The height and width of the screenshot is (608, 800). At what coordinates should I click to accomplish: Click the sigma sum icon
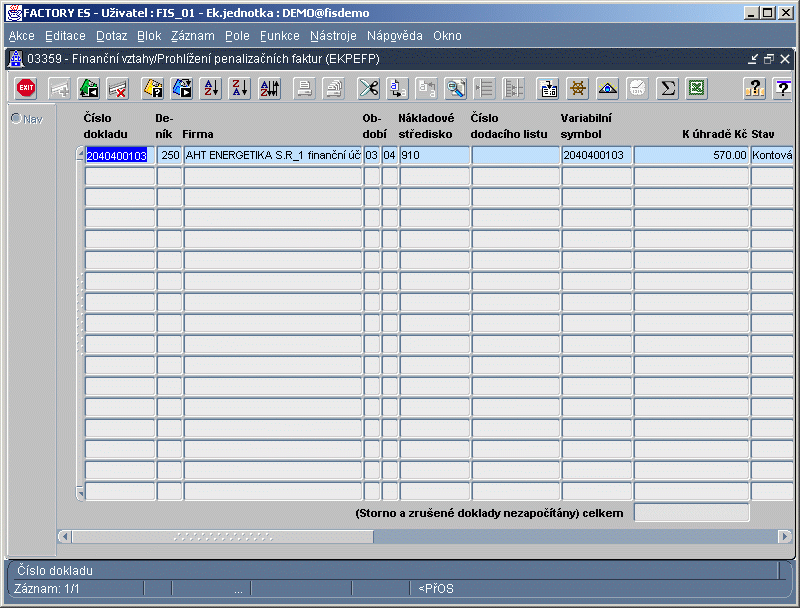(x=667, y=88)
